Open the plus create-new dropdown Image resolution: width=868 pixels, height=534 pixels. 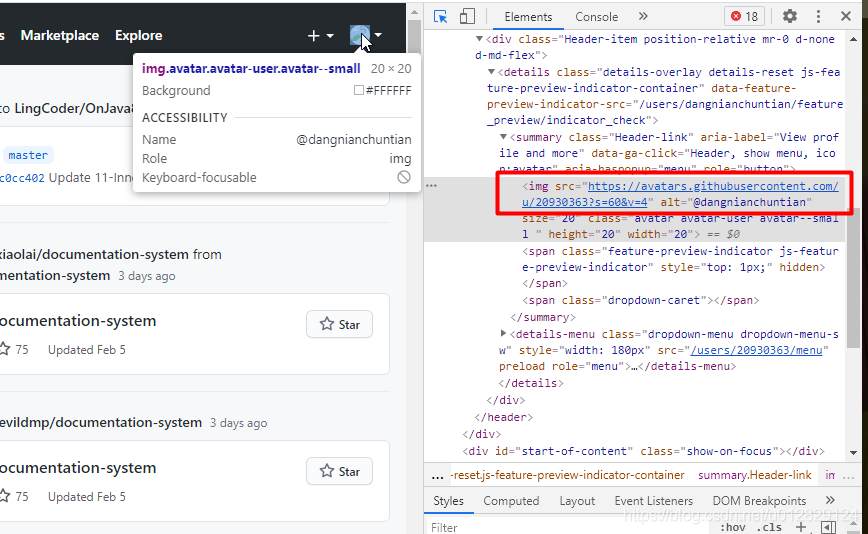tap(321, 36)
